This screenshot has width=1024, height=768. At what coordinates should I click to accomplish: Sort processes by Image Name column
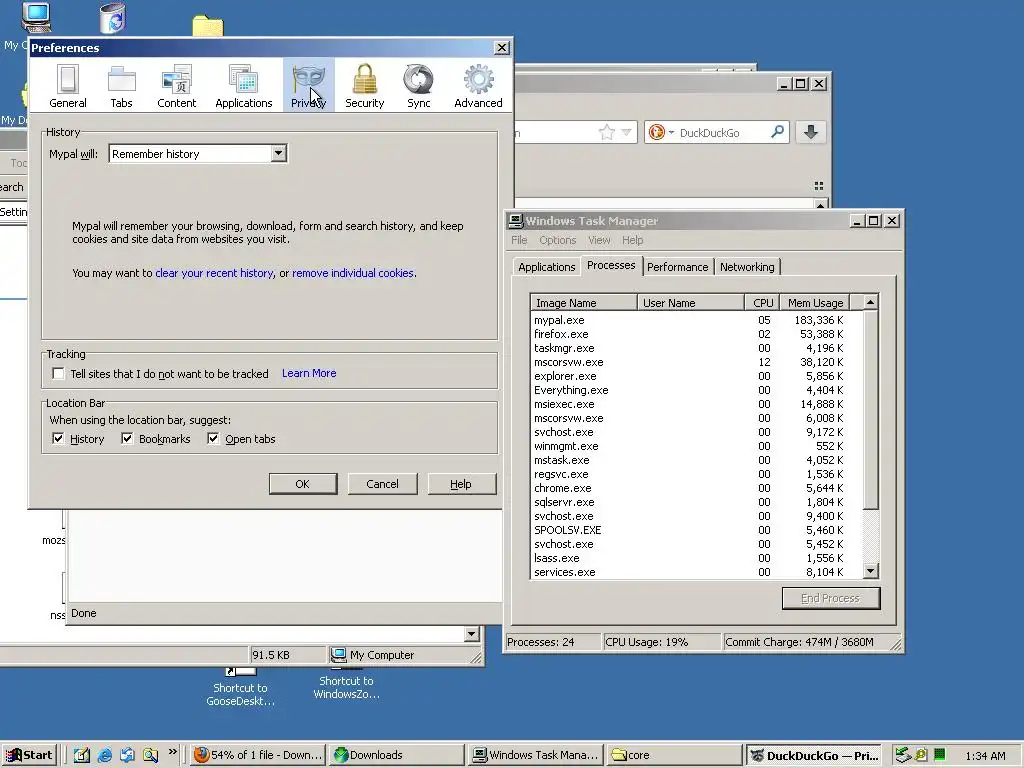584,302
